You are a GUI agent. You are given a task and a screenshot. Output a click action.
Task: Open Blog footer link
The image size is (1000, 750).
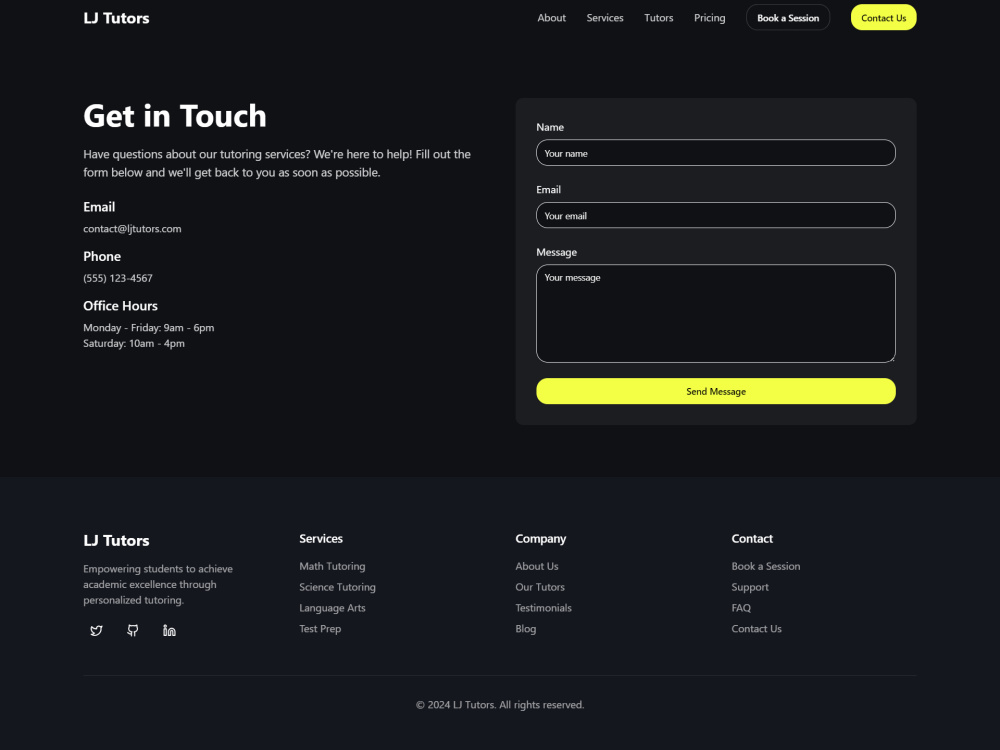tap(526, 629)
